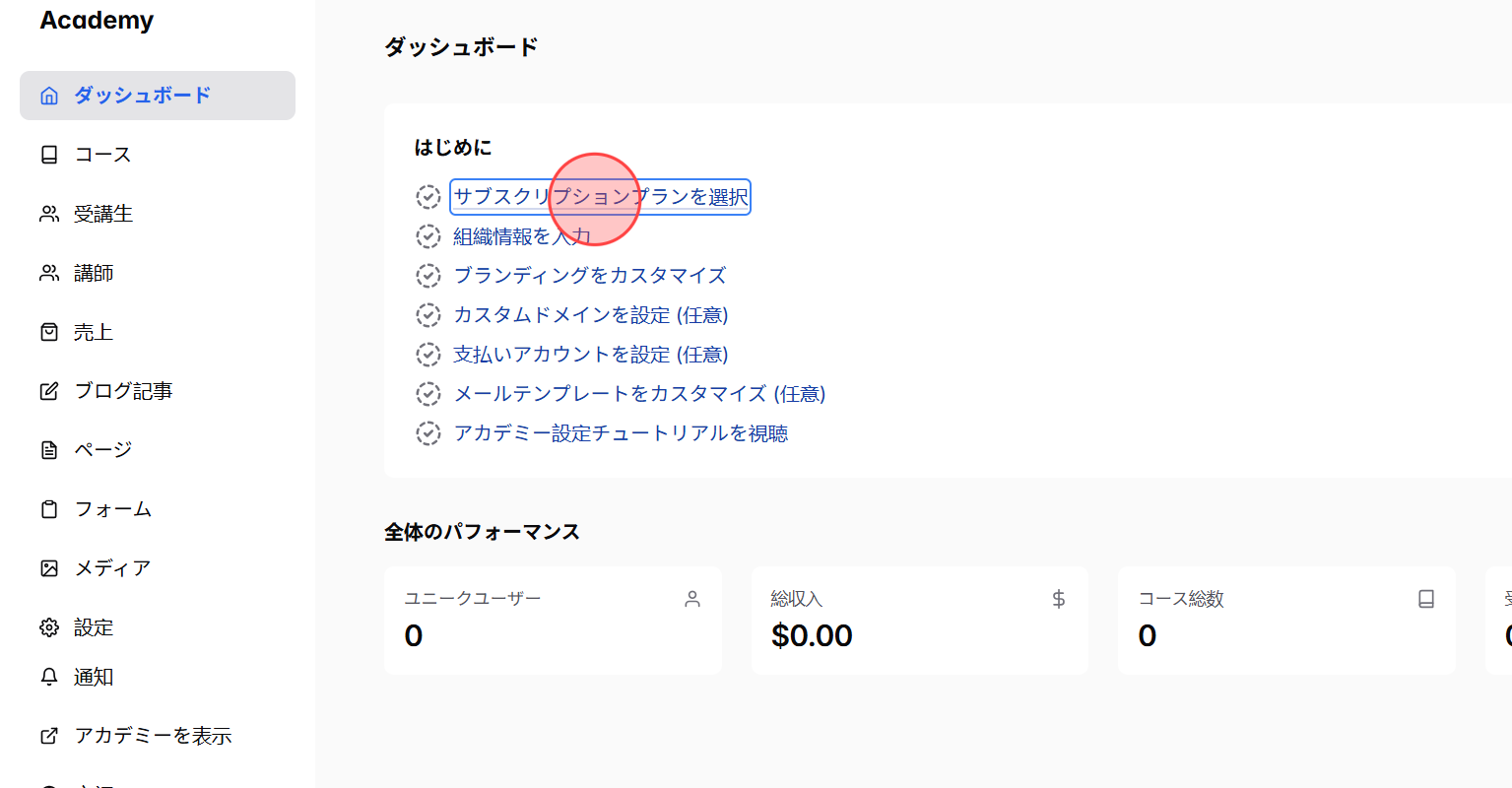The height and width of the screenshot is (788, 1512).
Task: Open the アカデミー設定チュートリアルを視聴 link
Action: [x=620, y=432]
